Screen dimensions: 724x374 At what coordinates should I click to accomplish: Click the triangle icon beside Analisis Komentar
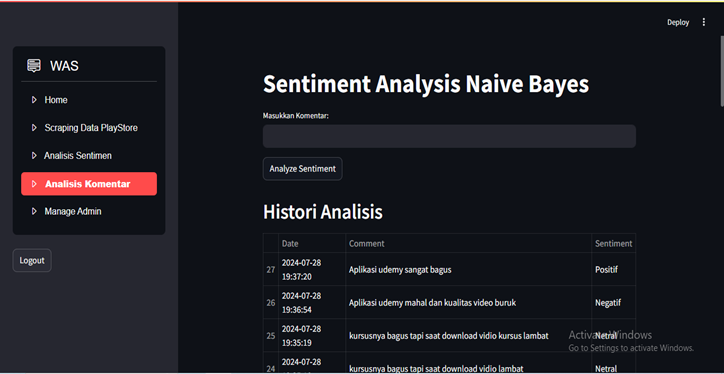tap(34, 184)
